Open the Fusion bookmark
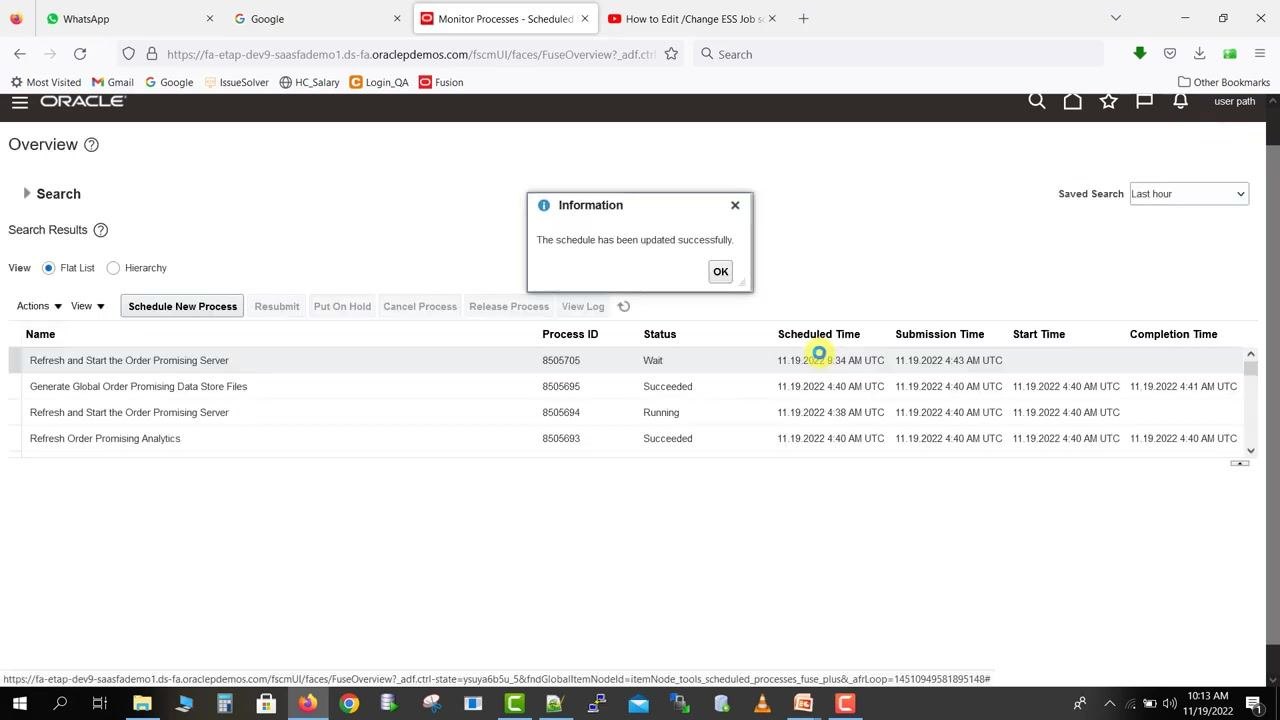Viewport: 1280px width, 720px height. click(441, 82)
